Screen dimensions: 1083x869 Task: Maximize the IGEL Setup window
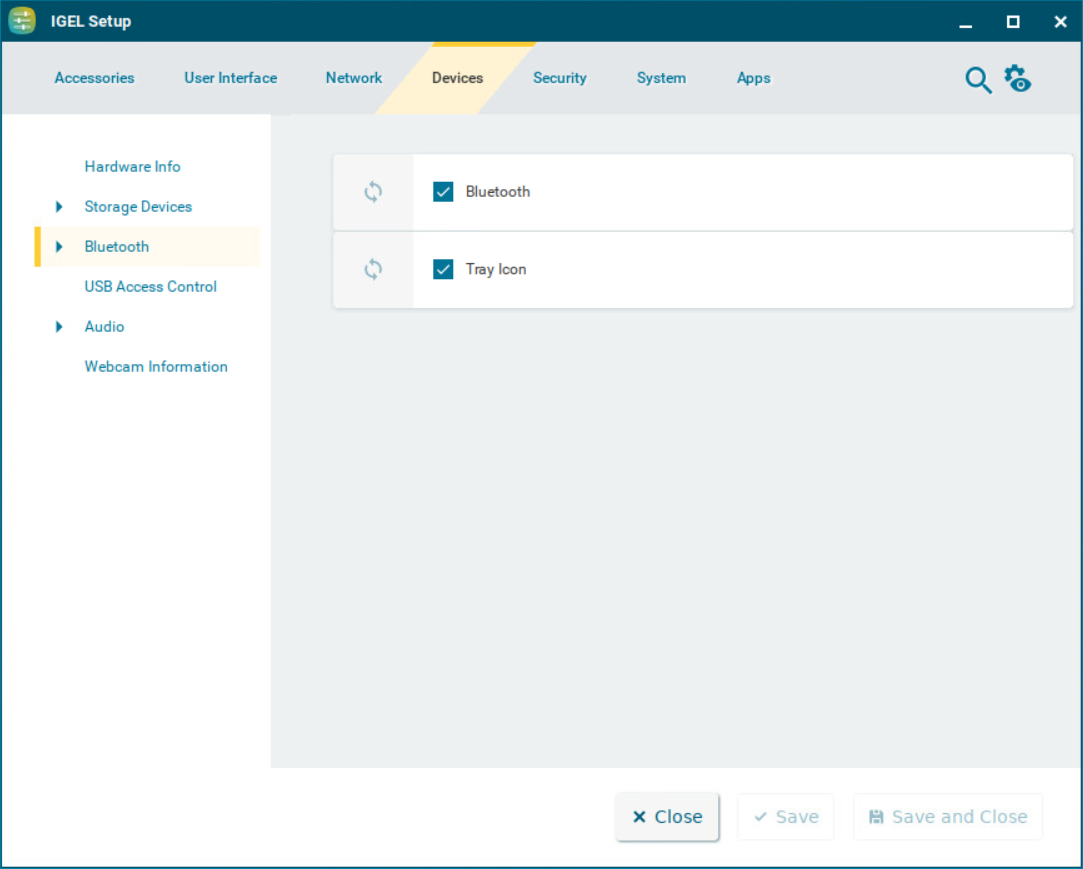point(1013,22)
